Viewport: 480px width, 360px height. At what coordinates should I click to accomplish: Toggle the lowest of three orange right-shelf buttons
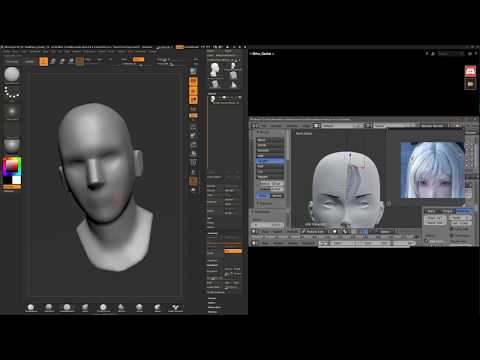(x=193, y=99)
